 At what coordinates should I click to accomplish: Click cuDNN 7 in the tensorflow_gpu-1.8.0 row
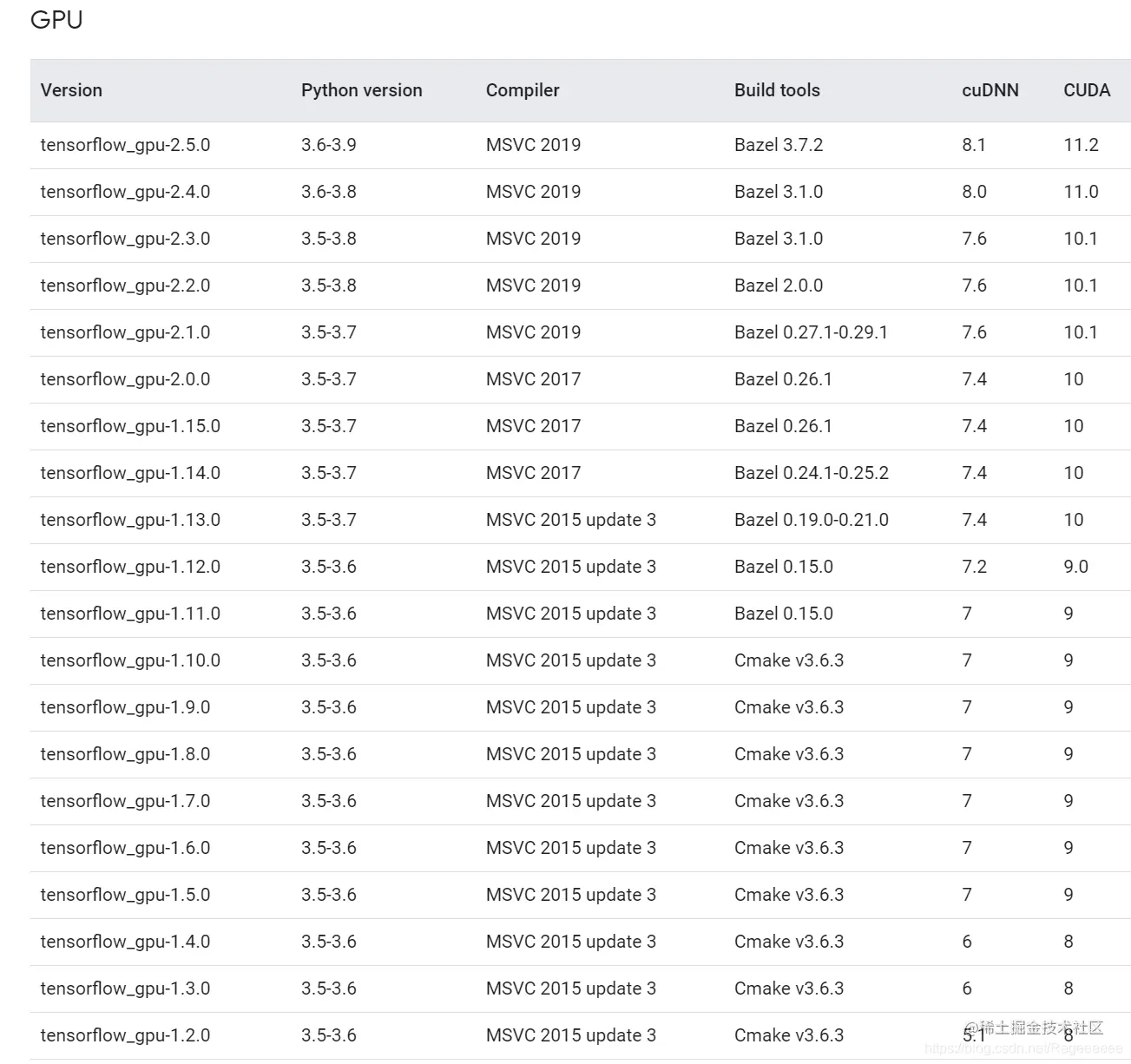967,754
